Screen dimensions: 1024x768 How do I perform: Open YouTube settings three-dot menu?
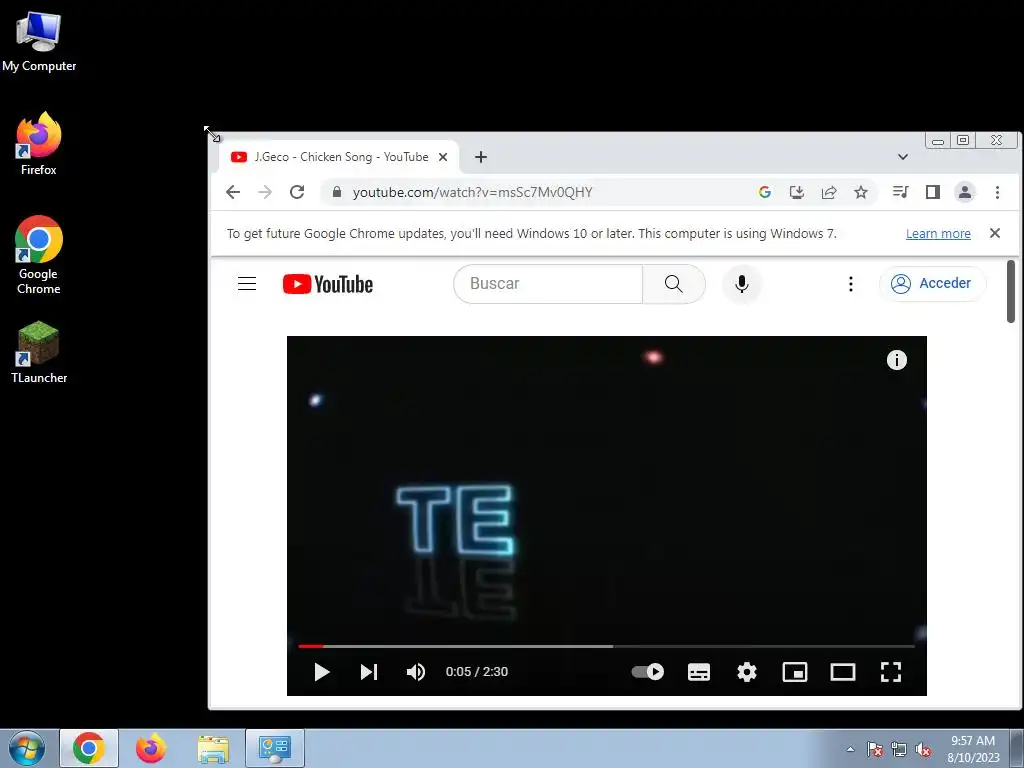click(x=850, y=283)
